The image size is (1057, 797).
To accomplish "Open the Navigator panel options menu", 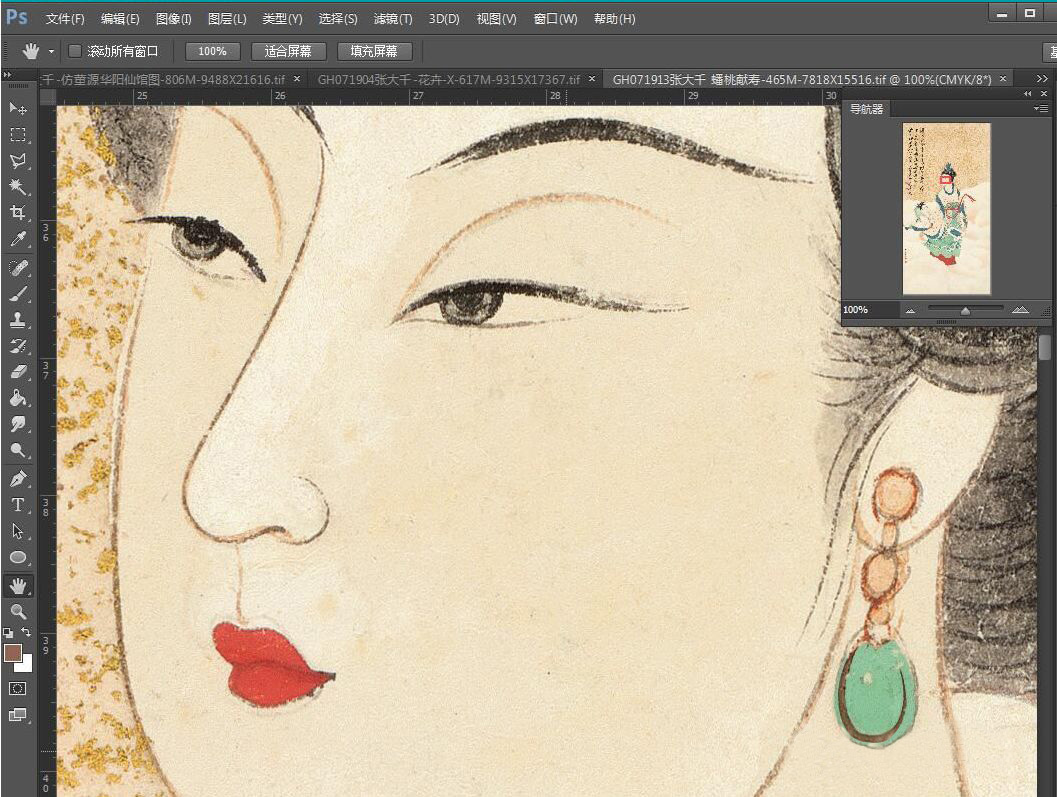I will [1041, 109].
